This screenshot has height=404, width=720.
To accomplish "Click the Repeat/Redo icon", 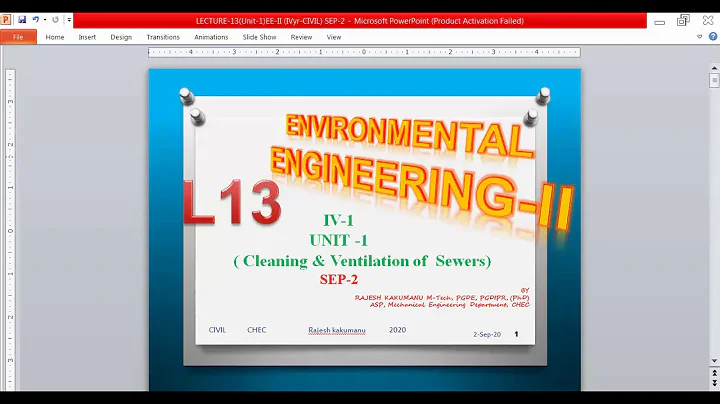I will (x=56, y=20).
